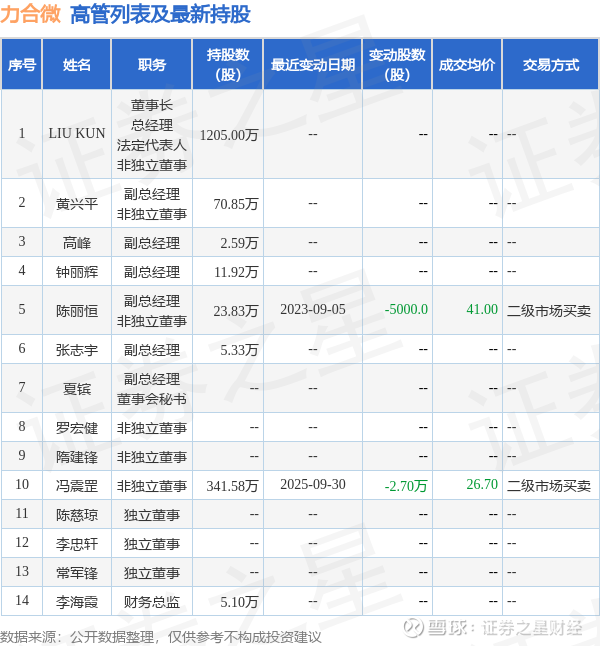Click the 姓名 column header
600x646 pixels.
point(77,65)
